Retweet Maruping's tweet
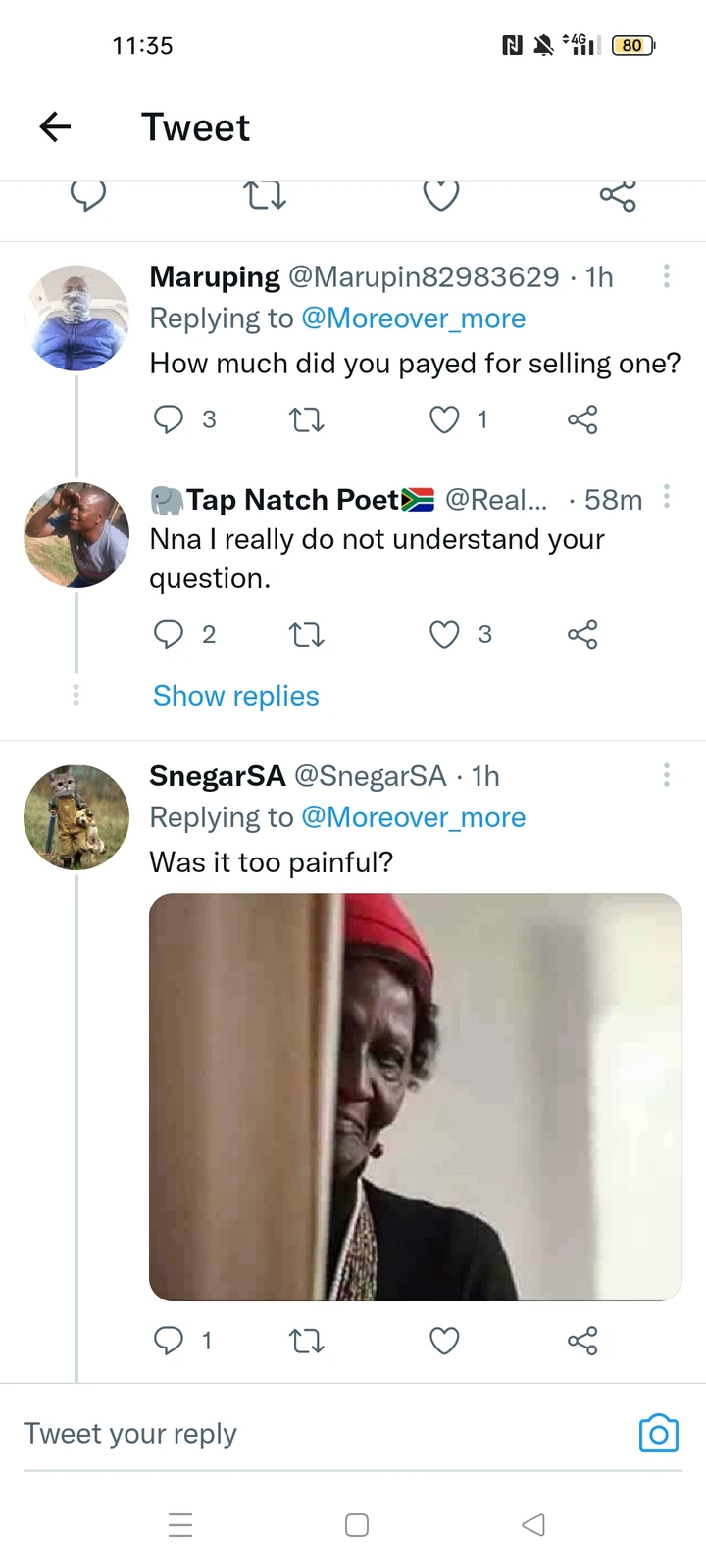 pos(306,420)
